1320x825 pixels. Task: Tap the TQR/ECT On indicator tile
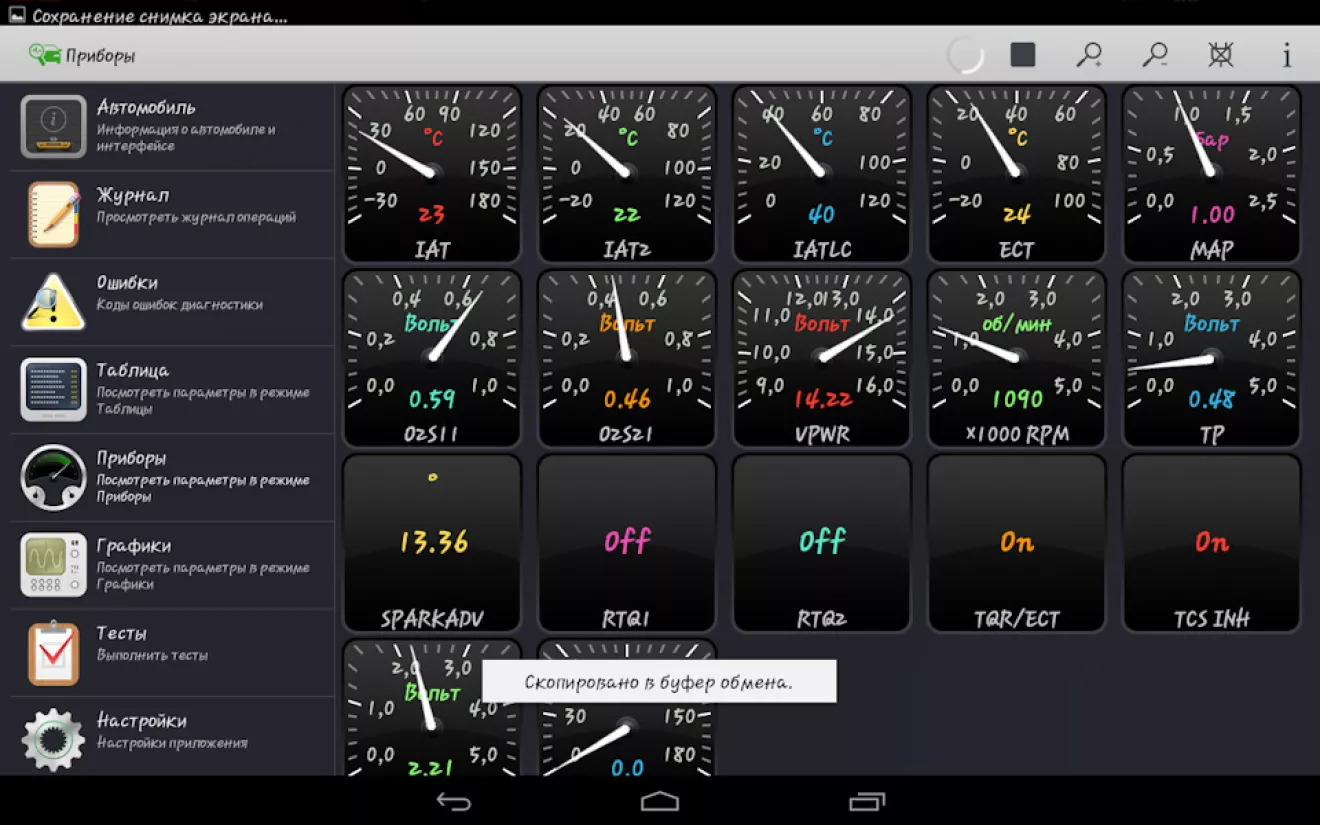pos(1016,544)
